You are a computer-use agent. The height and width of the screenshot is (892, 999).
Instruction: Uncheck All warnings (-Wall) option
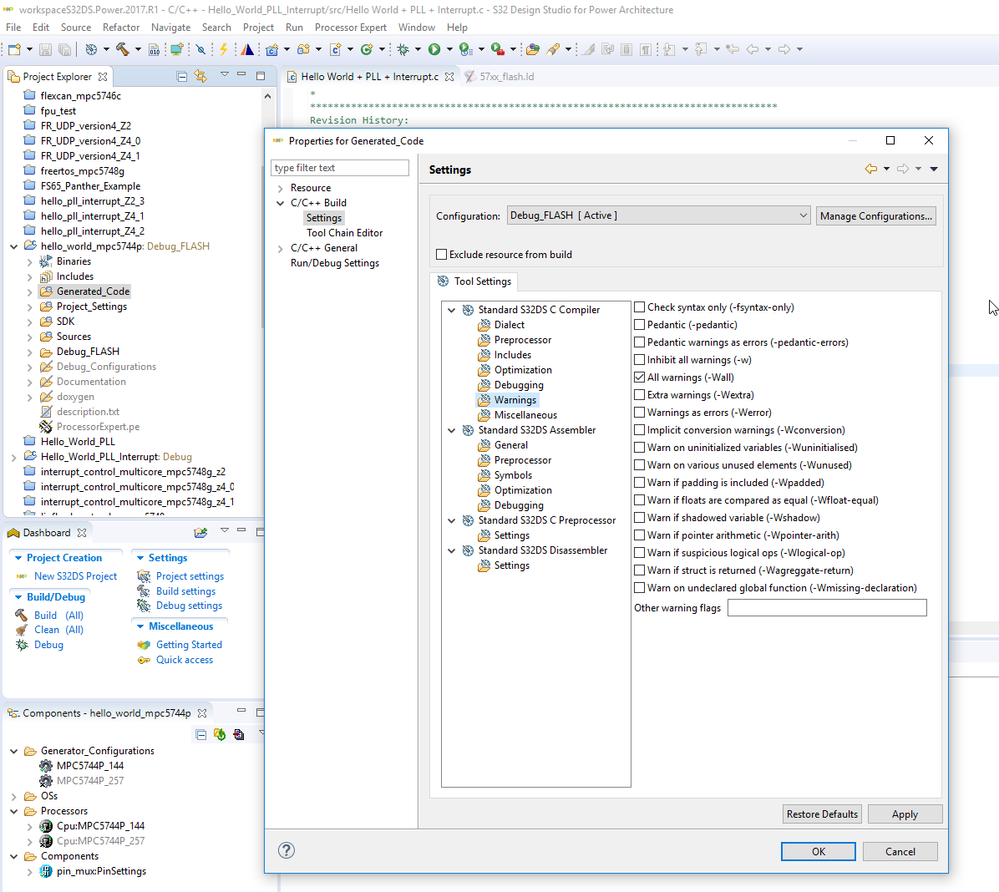coord(640,377)
